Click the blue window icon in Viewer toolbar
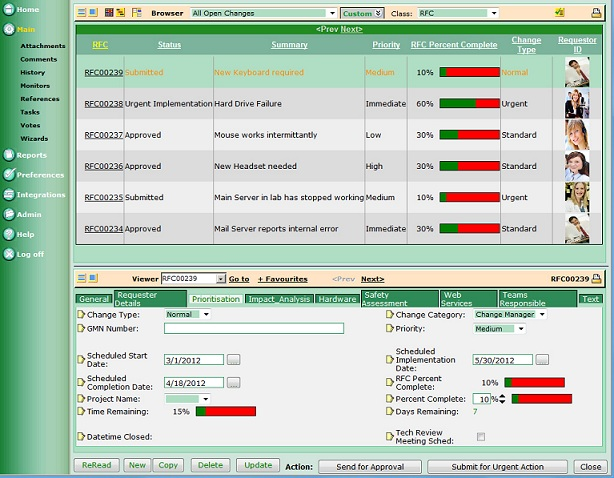Screen dimensions: 614x478 [93, 278]
